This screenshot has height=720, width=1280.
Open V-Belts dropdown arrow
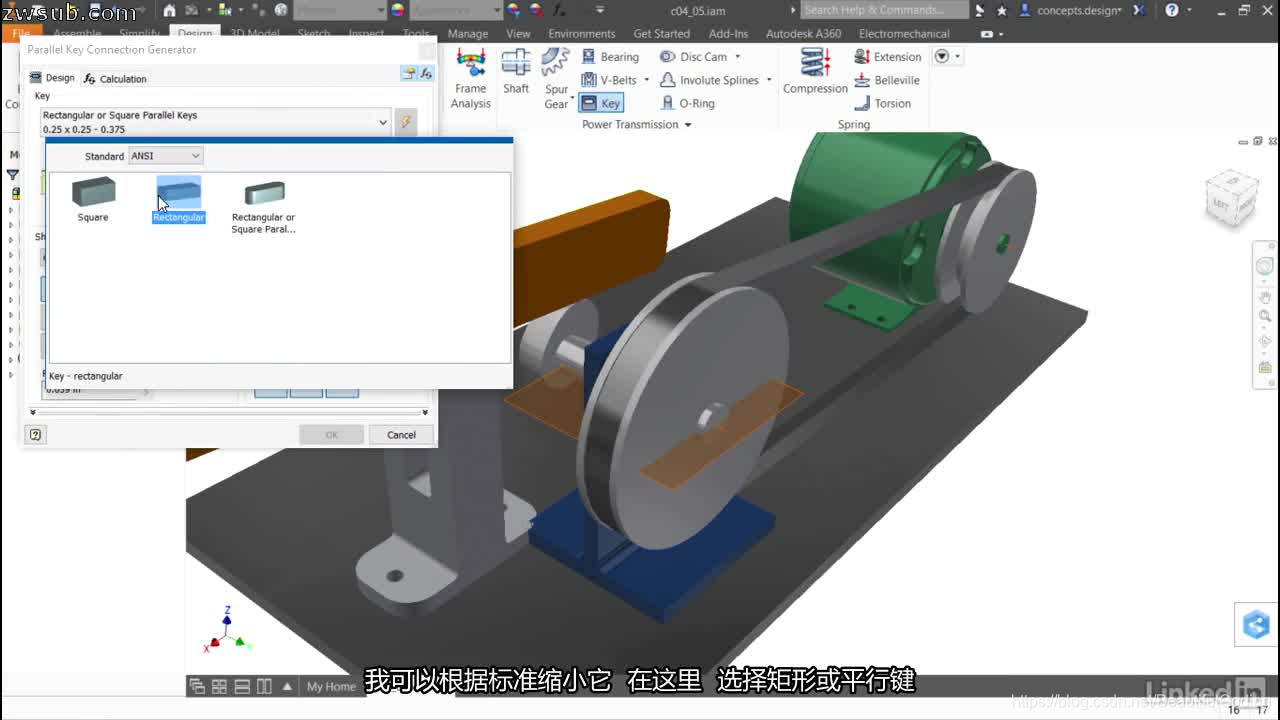(647, 80)
